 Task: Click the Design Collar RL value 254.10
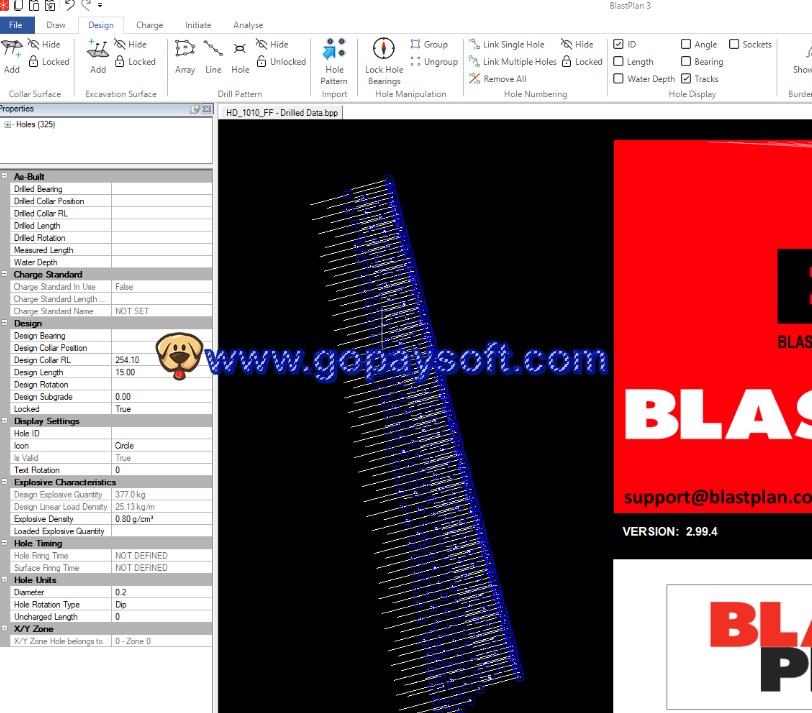point(162,360)
